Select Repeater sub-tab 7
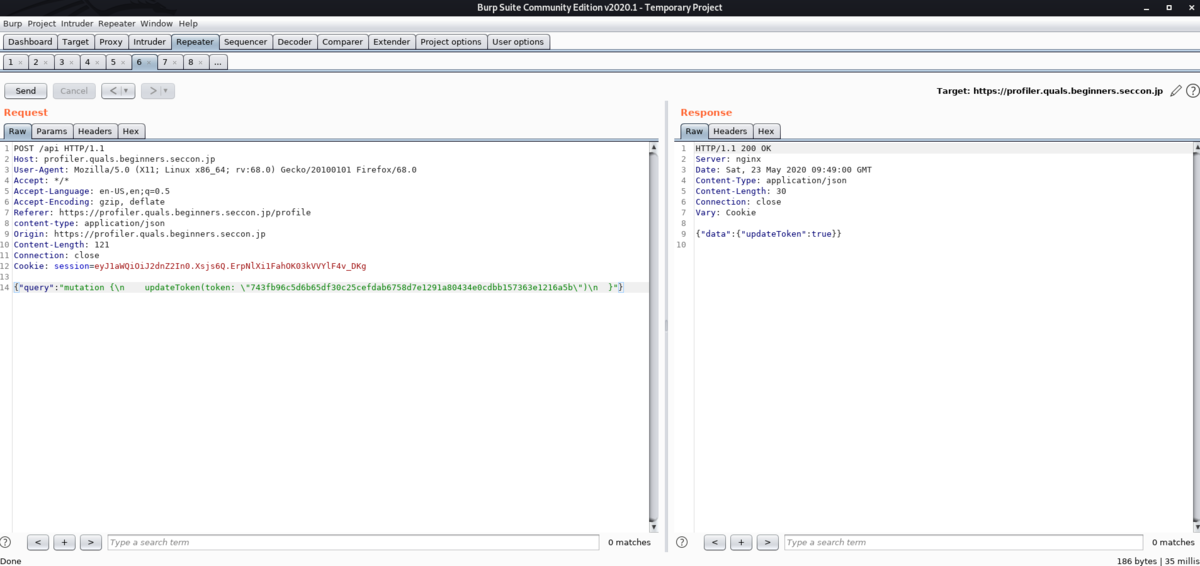Image resolution: width=1200 pixels, height=566 pixels. pos(165,62)
